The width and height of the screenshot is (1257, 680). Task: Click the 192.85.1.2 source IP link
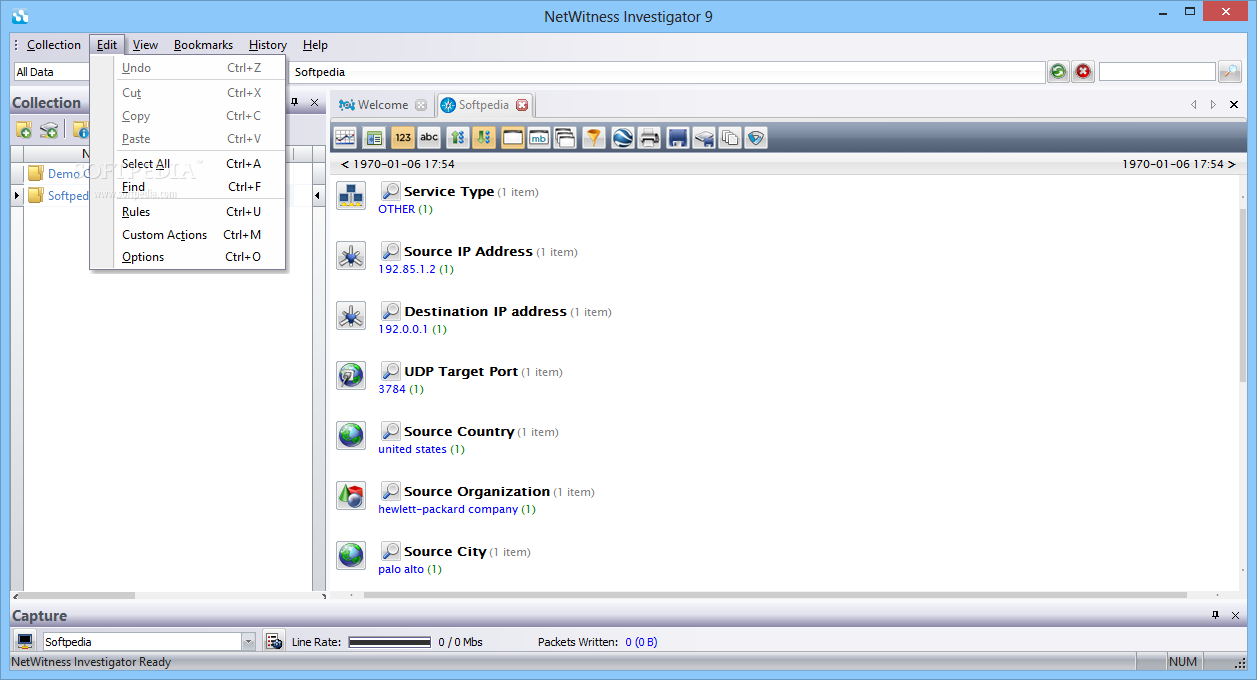pyautogui.click(x=407, y=269)
